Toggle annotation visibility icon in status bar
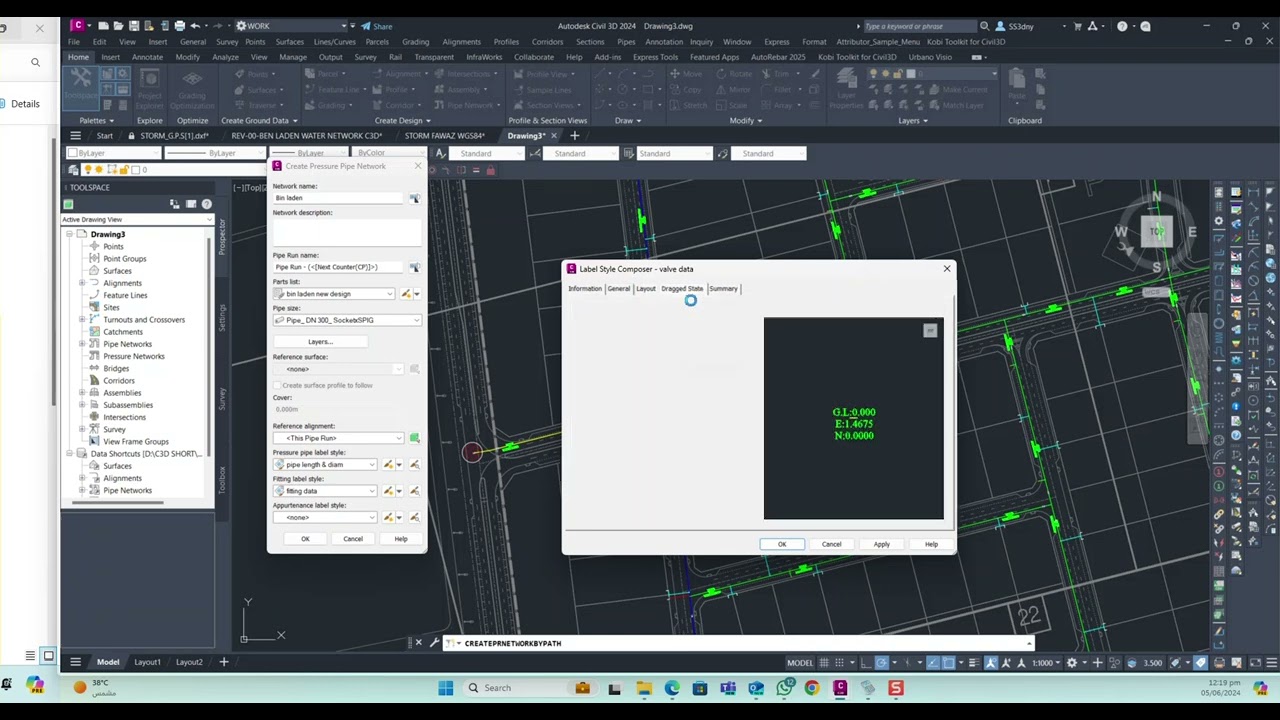 tap(991, 662)
